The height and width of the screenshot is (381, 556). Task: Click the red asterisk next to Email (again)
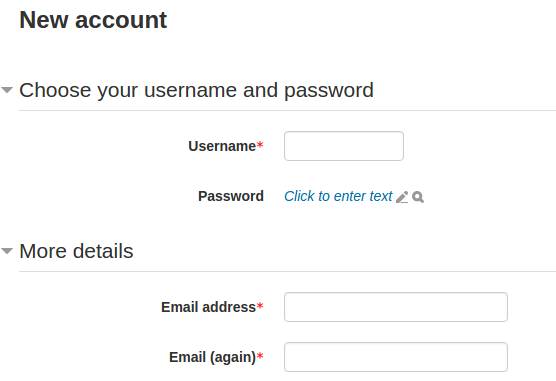[x=260, y=356]
